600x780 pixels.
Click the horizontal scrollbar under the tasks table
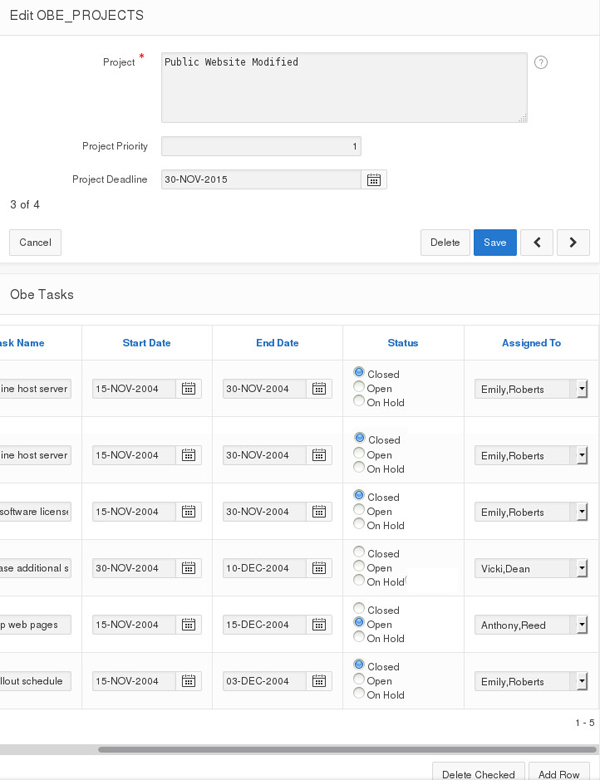click(x=340, y=749)
